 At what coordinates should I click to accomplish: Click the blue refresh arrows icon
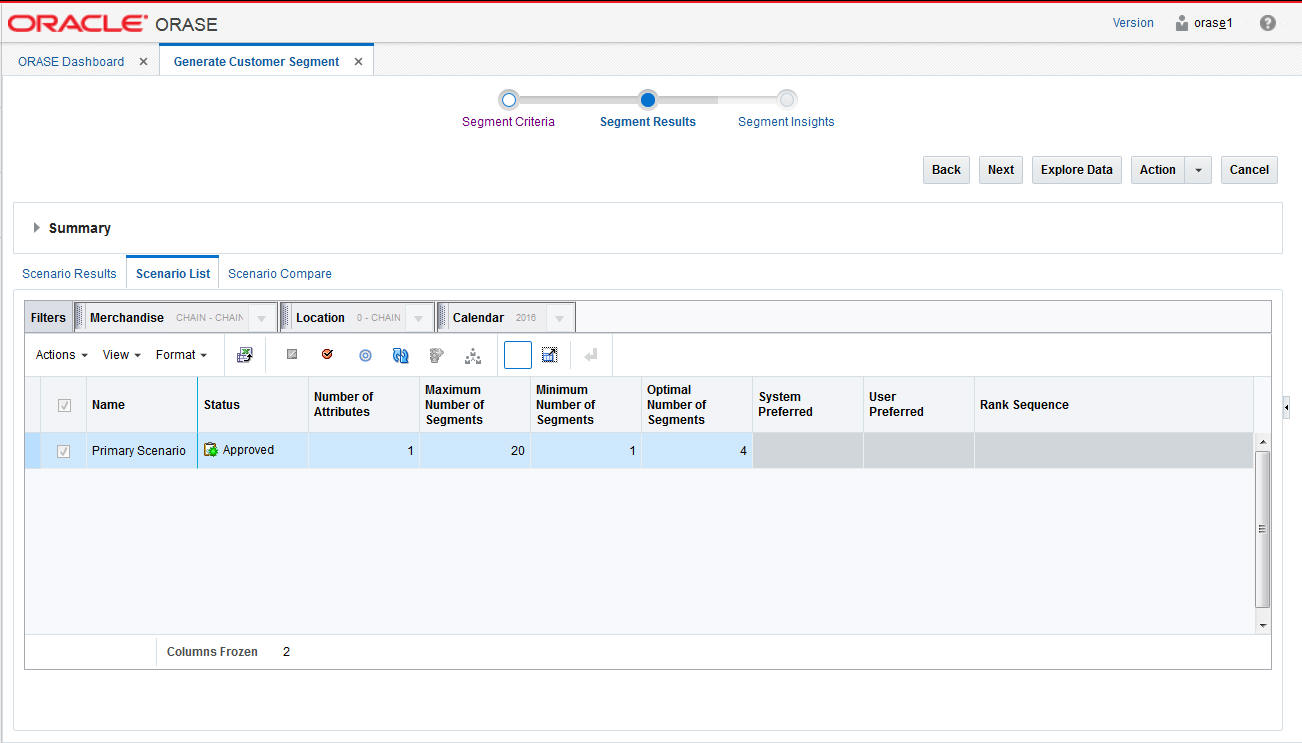tap(401, 355)
